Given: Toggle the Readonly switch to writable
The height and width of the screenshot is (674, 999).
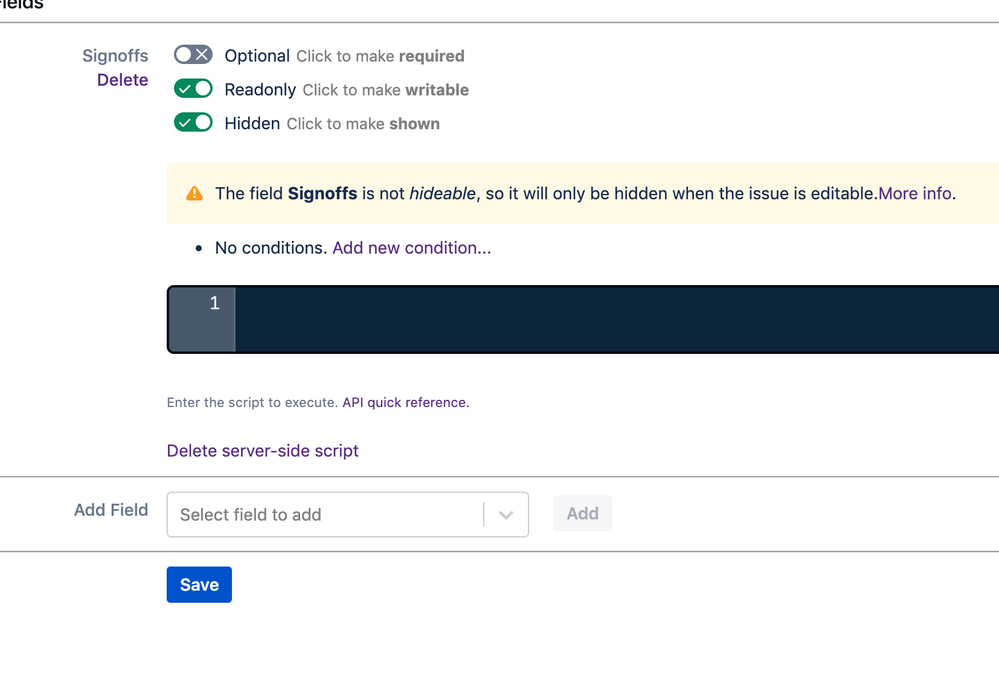Looking at the screenshot, I should tap(193, 89).
